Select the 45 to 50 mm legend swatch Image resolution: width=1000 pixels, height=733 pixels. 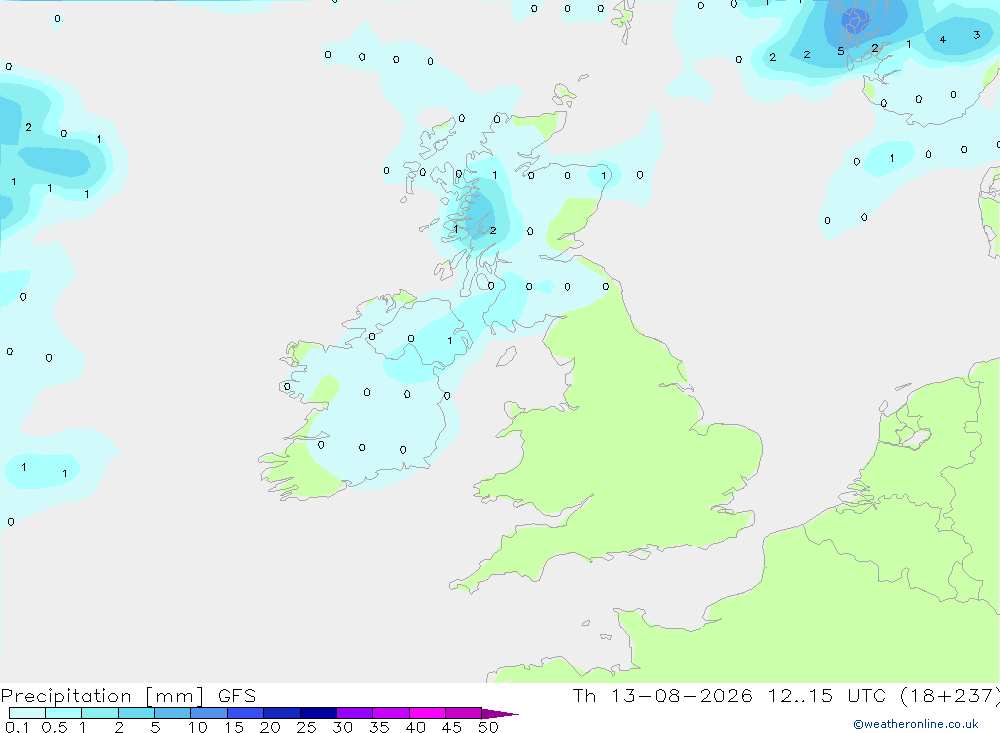click(464, 713)
